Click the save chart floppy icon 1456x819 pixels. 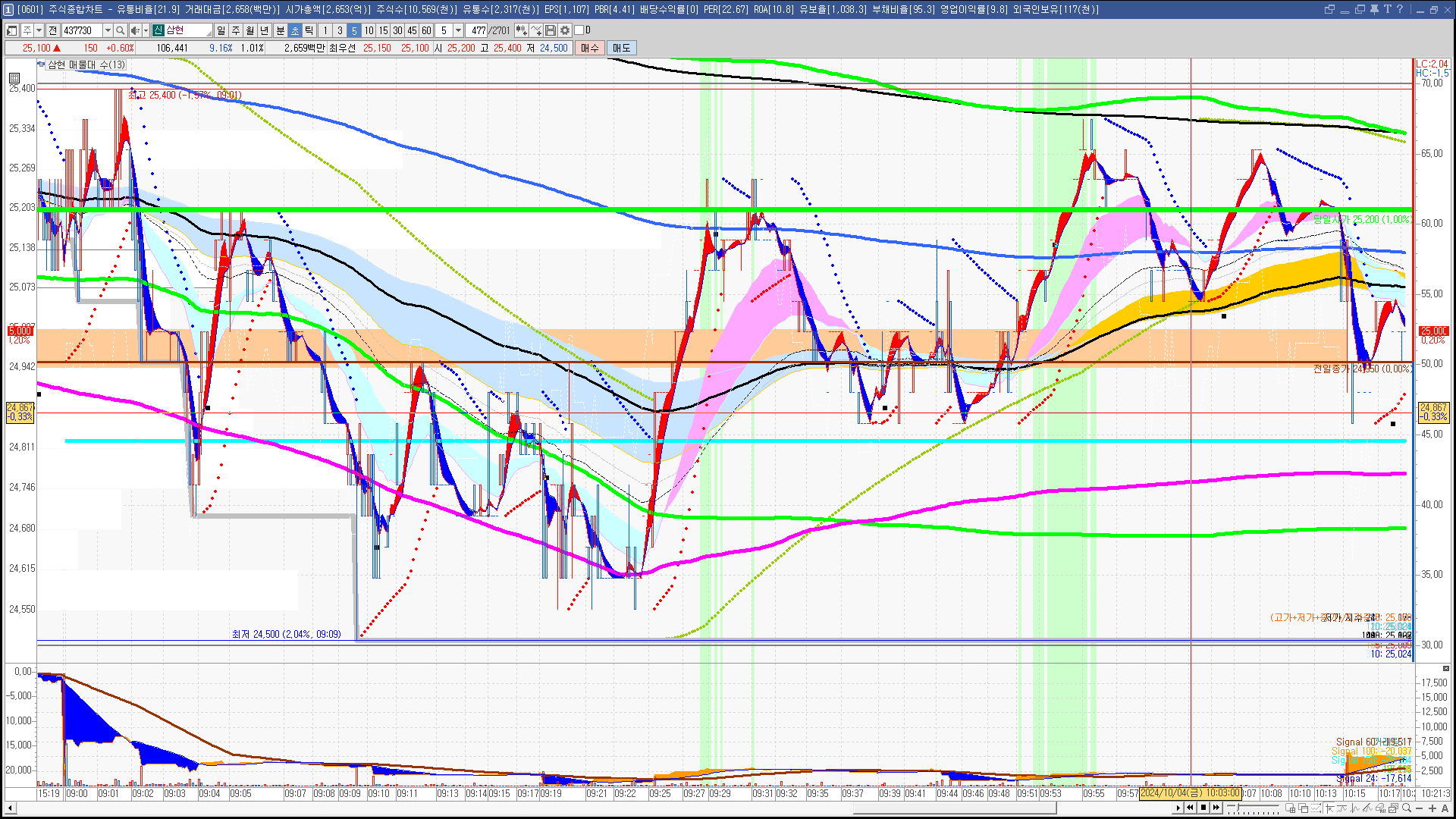[551, 30]
